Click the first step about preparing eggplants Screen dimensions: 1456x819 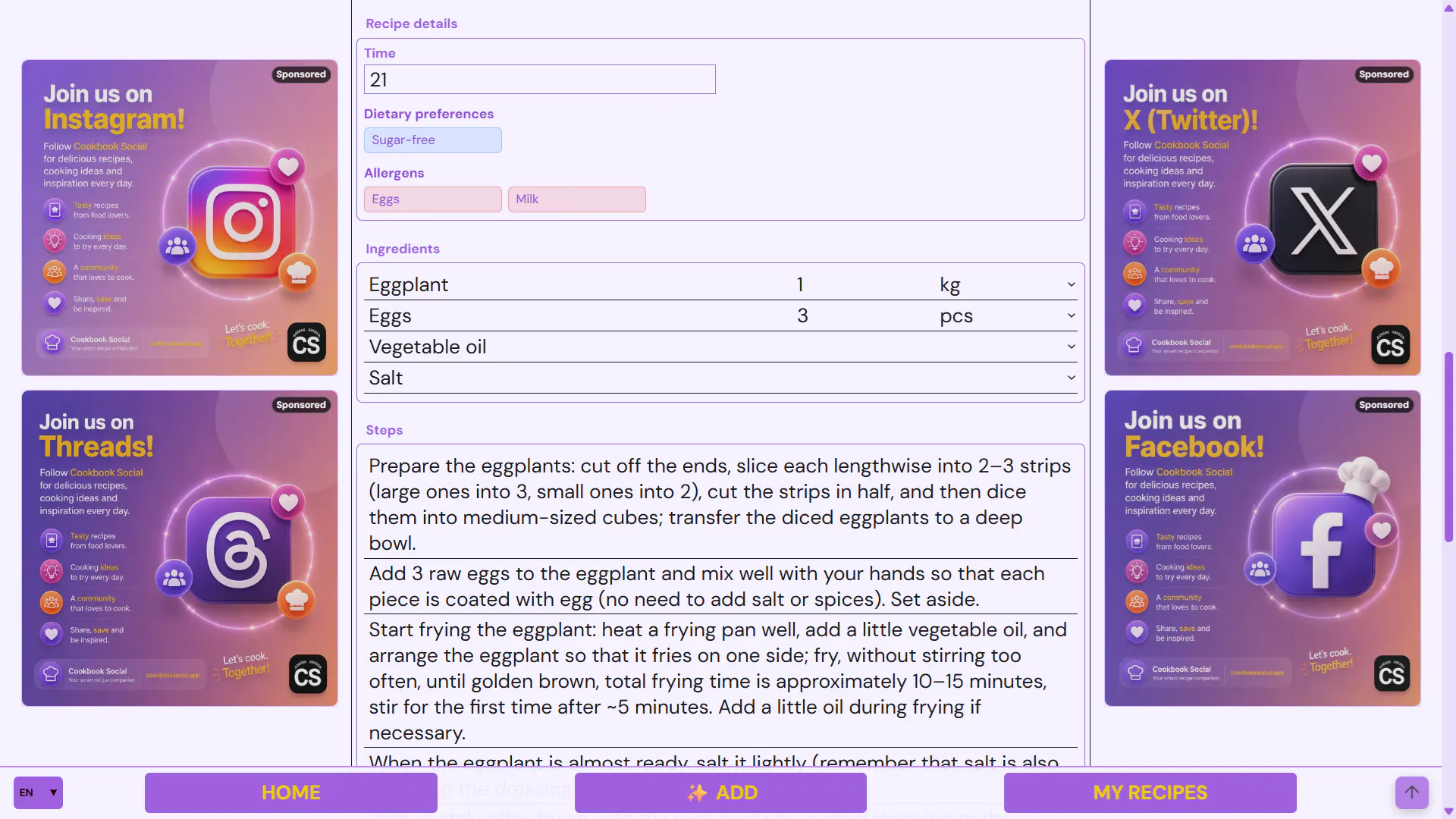pos(720,504)
